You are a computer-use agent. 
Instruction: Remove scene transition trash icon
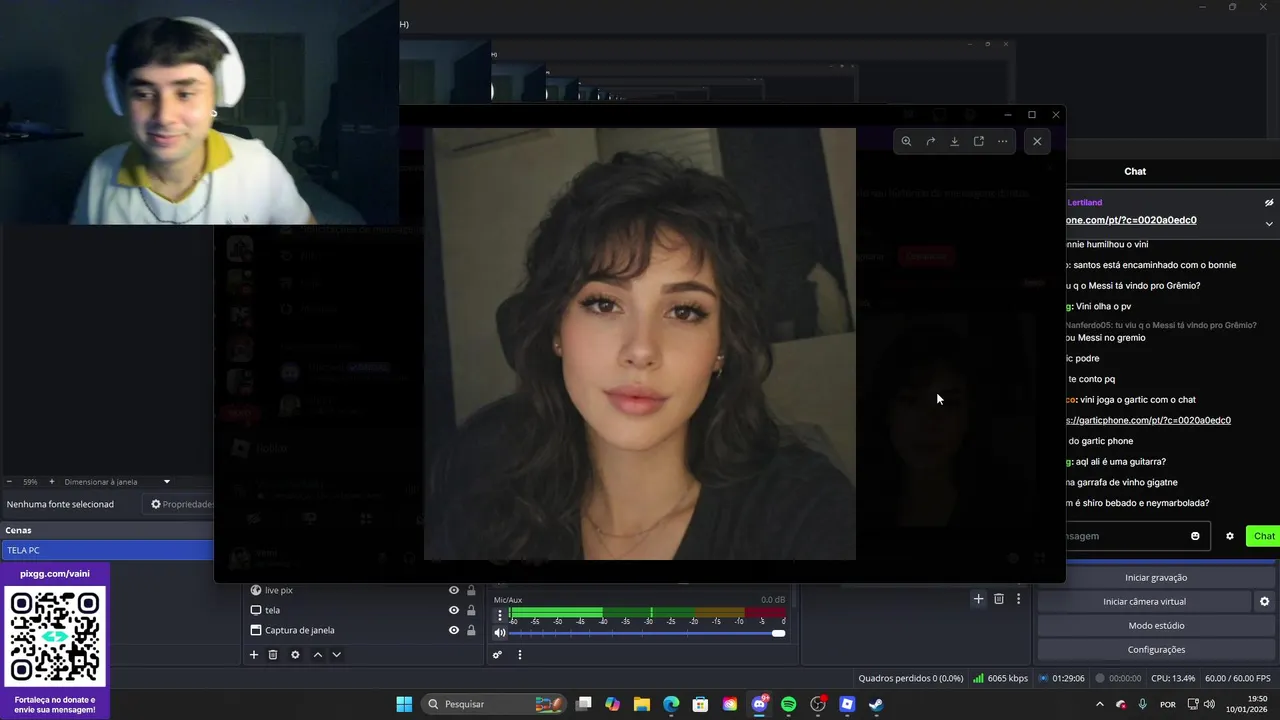[x=999, y=599]
